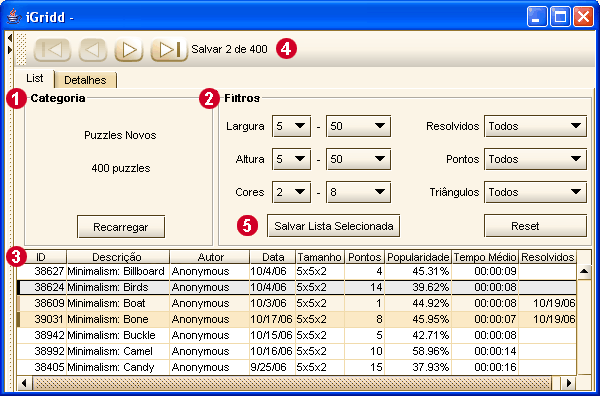Sort by Pontos column header
The height and width of the screenshot is (396, 600).
[x=365, y=257]
